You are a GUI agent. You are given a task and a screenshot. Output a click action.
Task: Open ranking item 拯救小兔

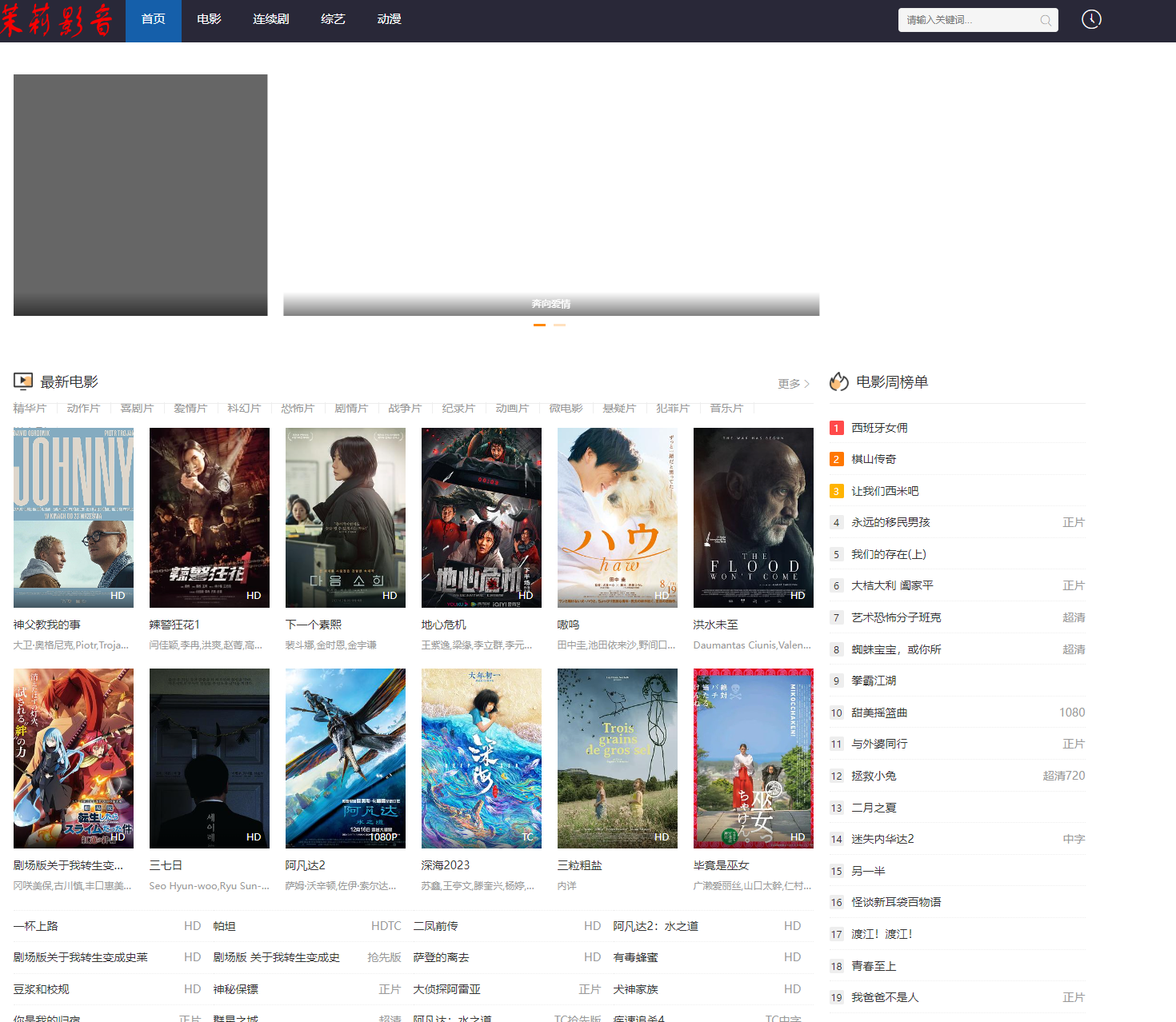(874, 776)
